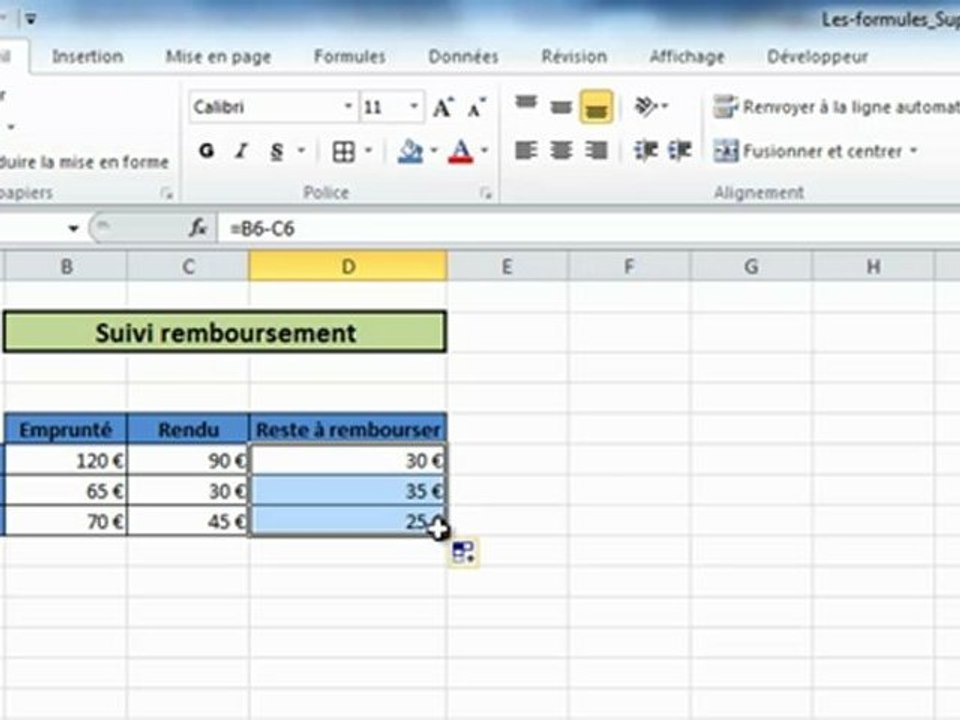Screen dimensions: 960x720
Task: Select cell with 90 €
Action: coord(188,460)
